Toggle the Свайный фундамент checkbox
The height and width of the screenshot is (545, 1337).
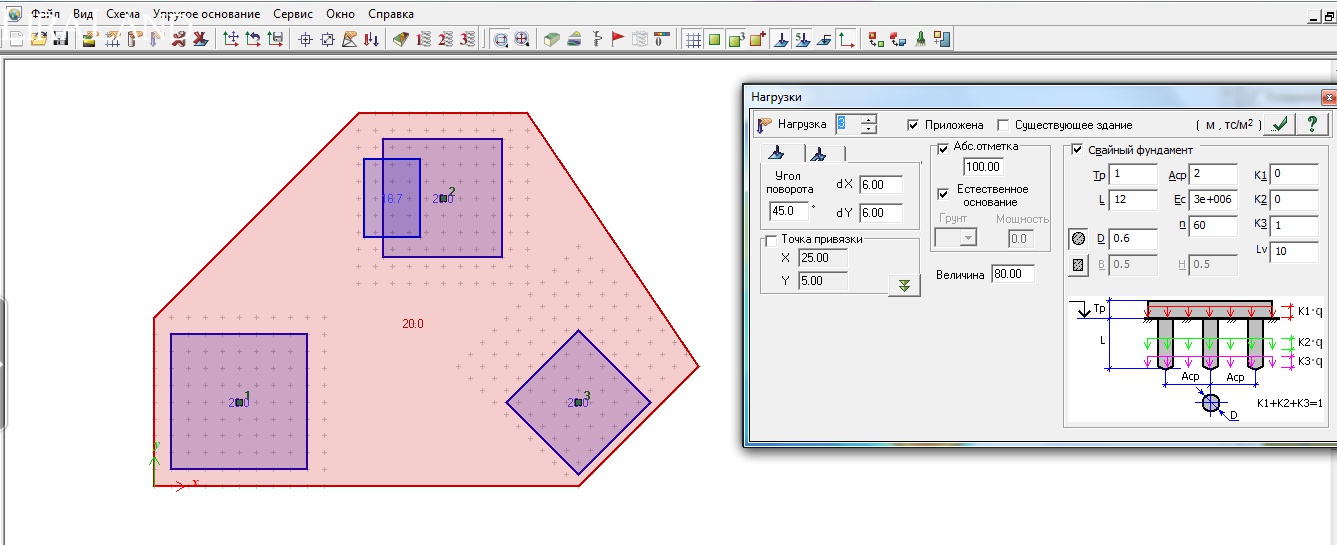click(x=1077, y=150)
